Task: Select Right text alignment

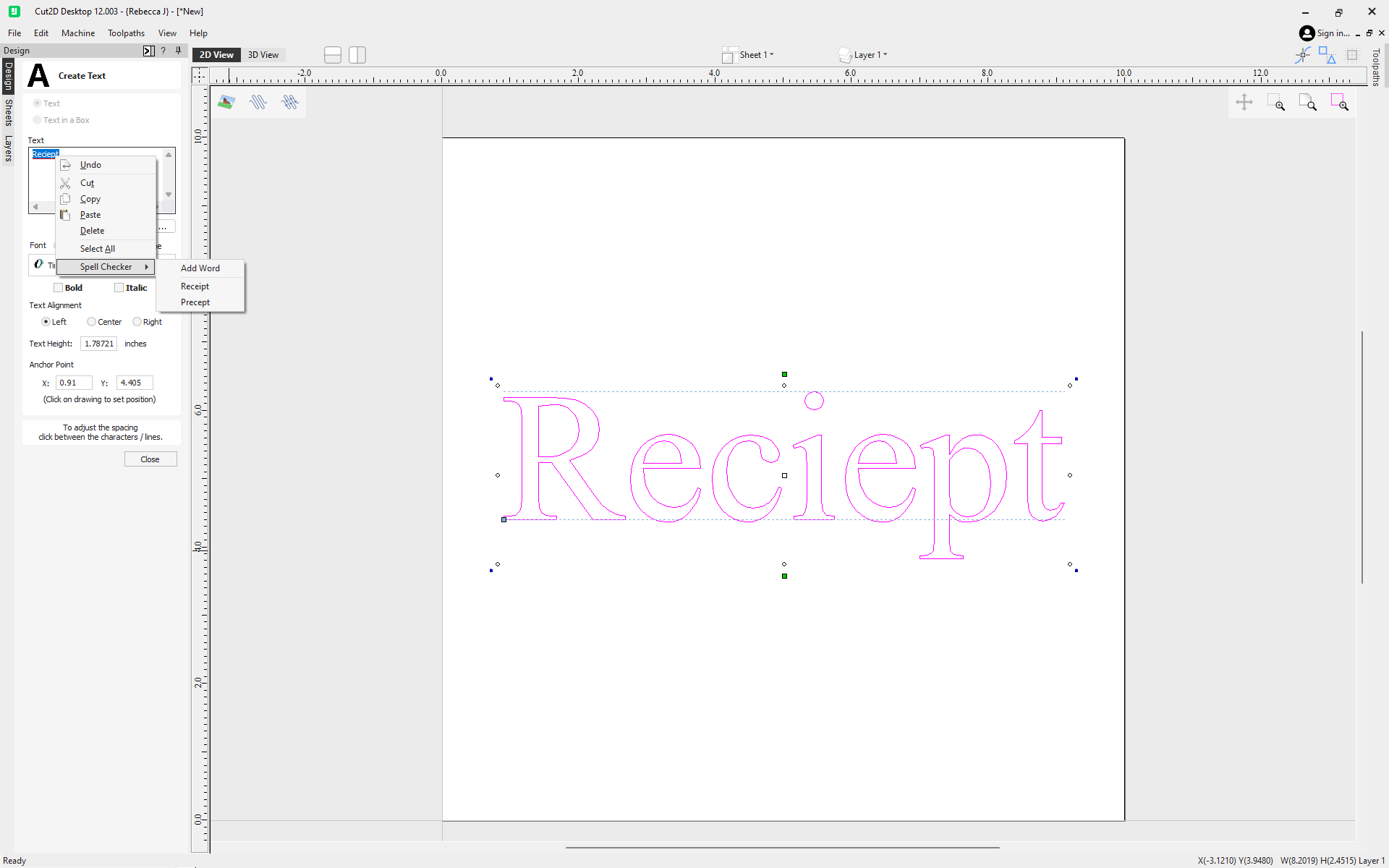Action: 137,322
